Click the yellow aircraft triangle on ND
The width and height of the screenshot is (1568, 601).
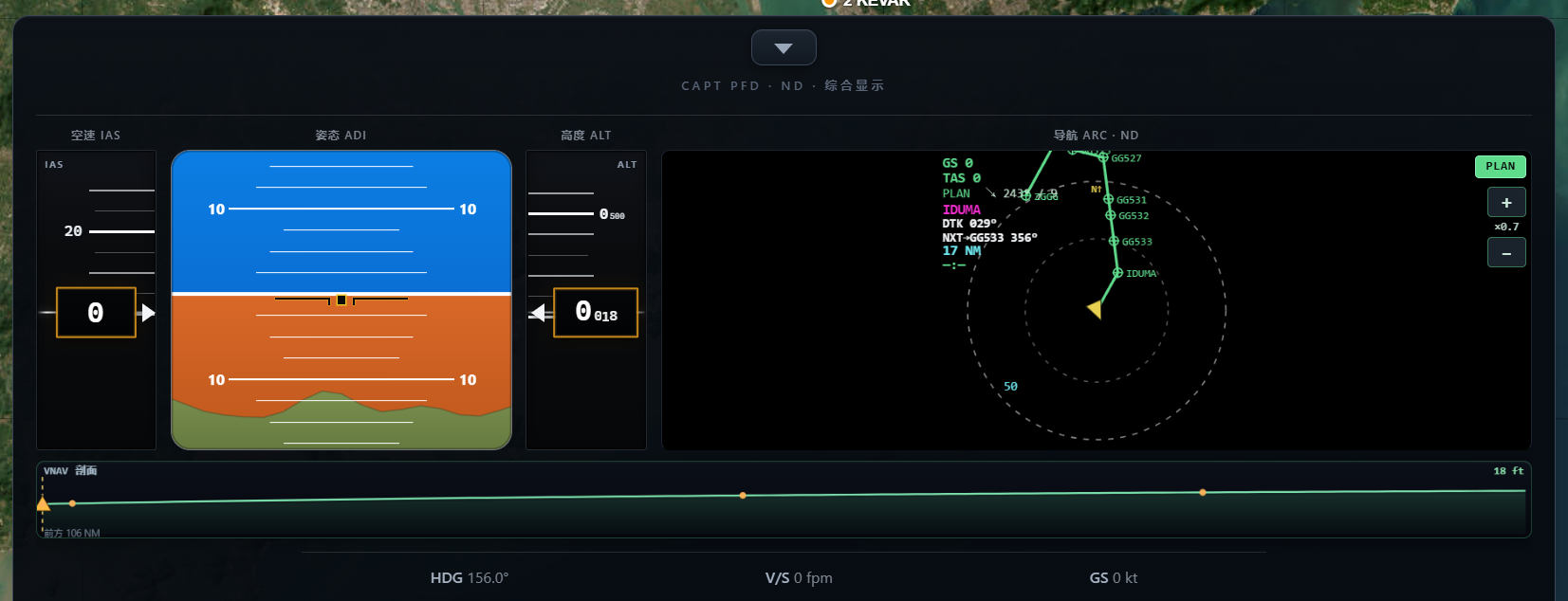coord(1095,309)
